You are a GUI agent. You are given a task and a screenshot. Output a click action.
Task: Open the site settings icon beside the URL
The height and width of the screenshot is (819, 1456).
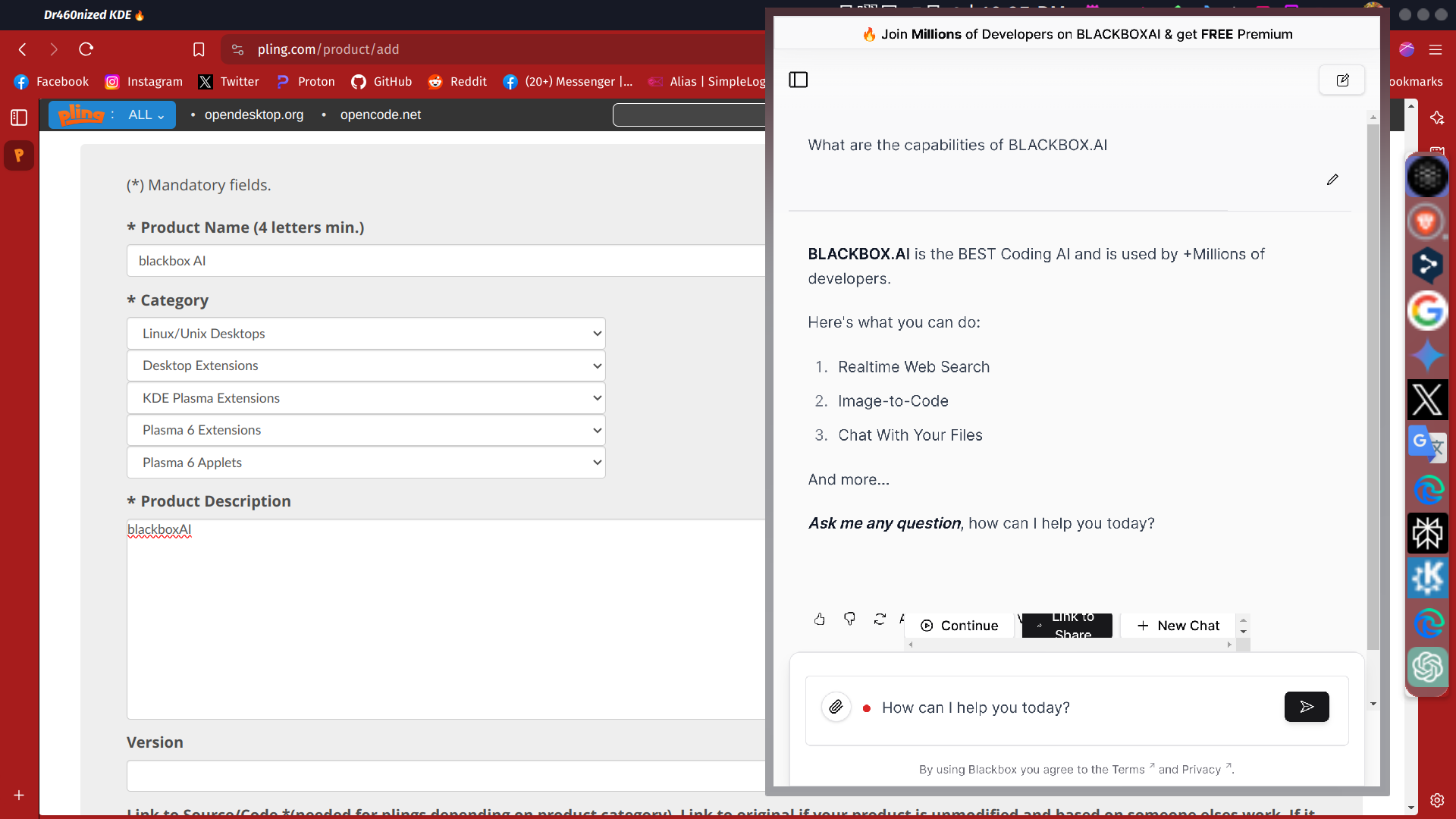pyautogui.click(x=238, y=49)
